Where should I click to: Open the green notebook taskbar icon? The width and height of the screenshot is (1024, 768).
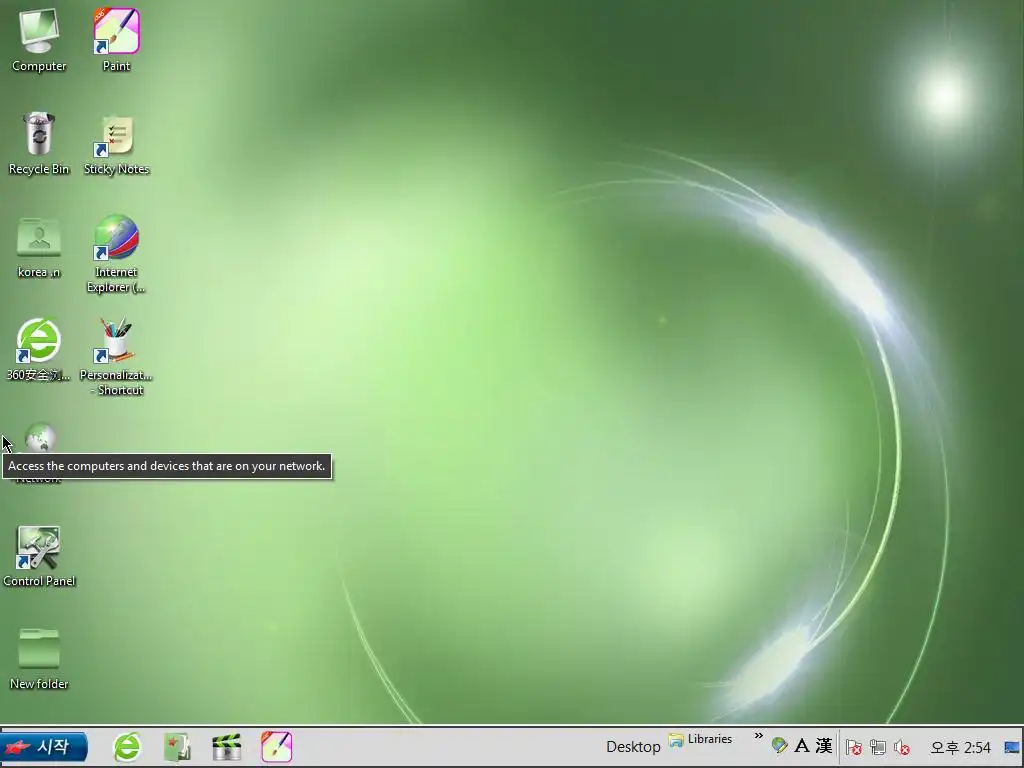point(176,747)
